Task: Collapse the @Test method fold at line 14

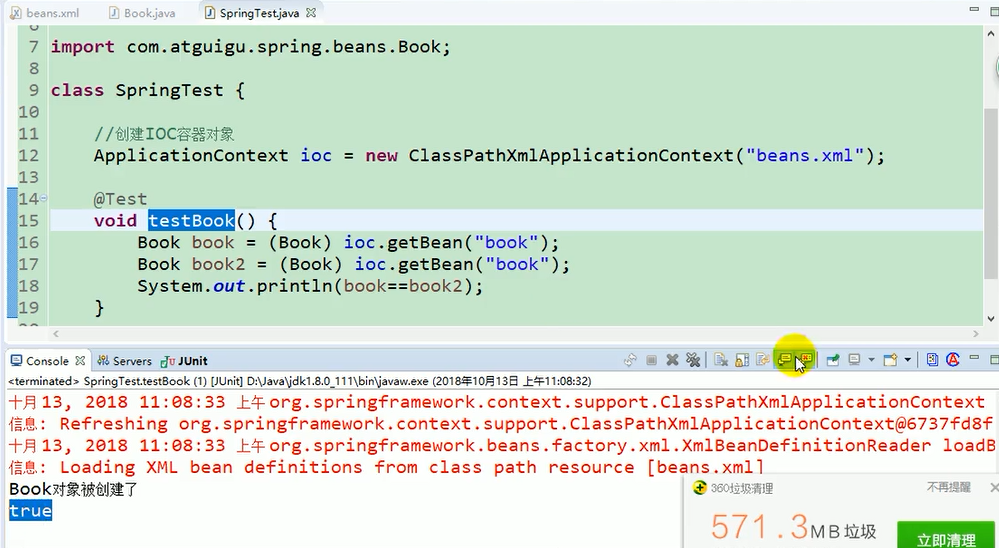Action: 43,198
